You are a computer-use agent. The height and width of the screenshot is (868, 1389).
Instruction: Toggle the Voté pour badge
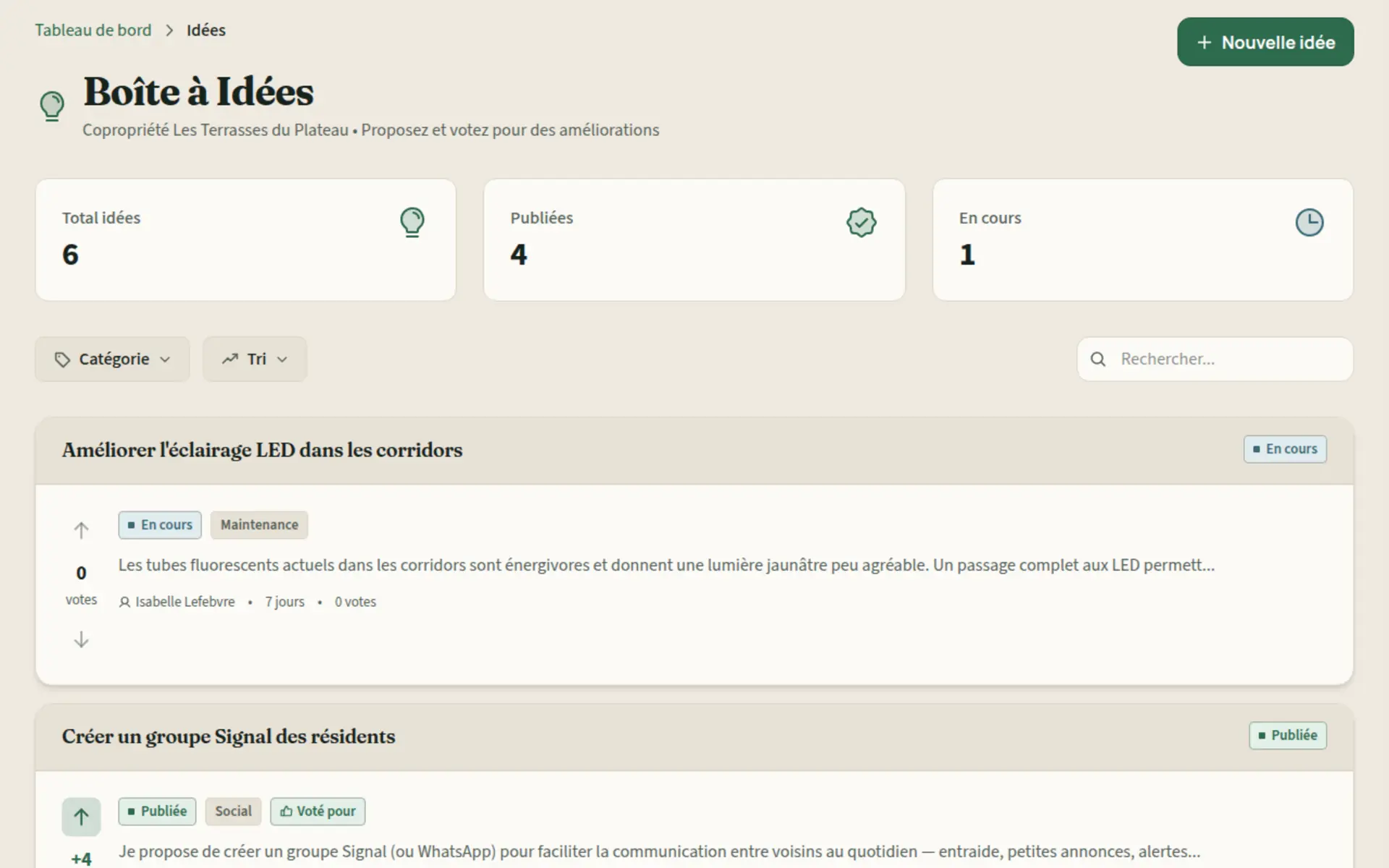tap(318, 812)
